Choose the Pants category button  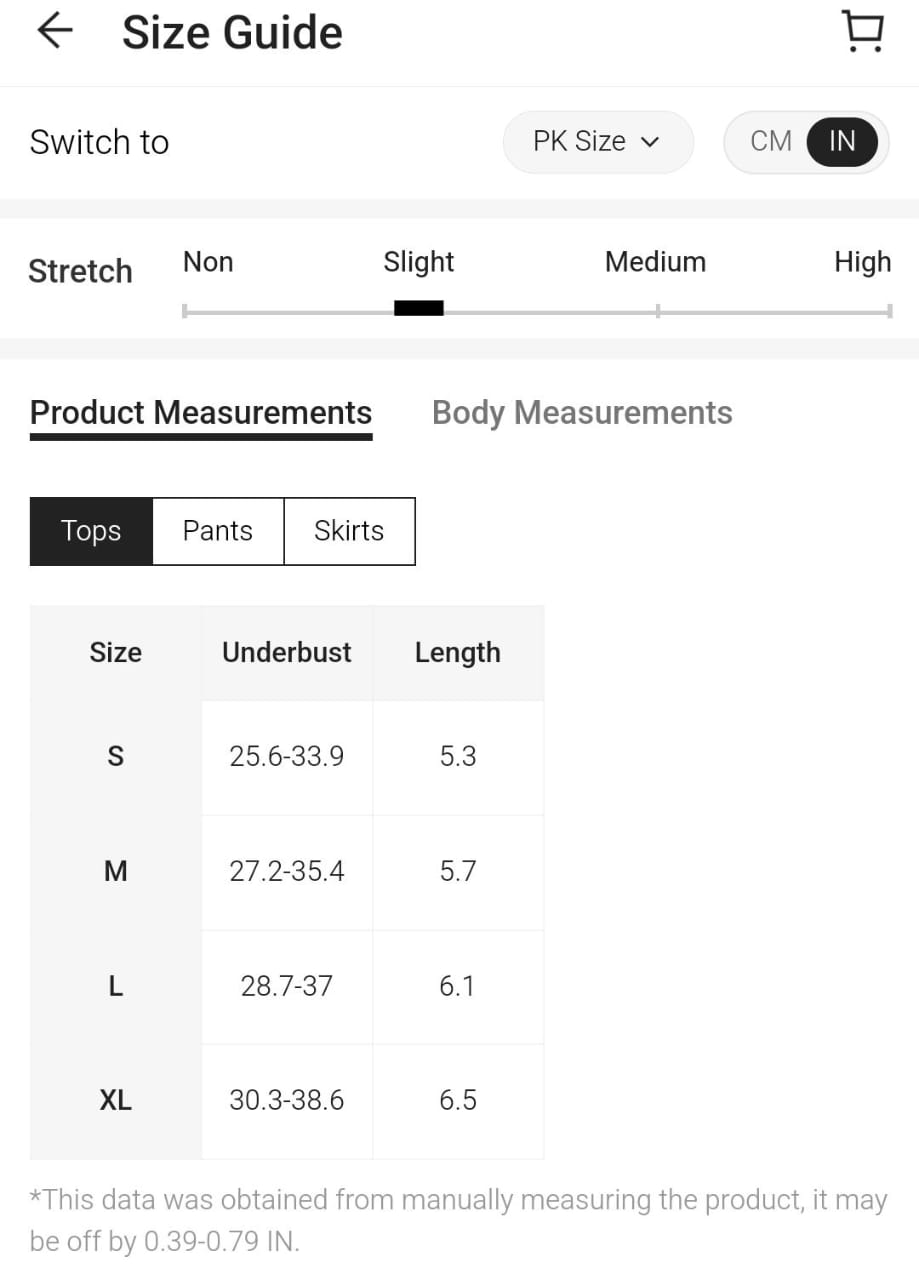coord(218,531)
